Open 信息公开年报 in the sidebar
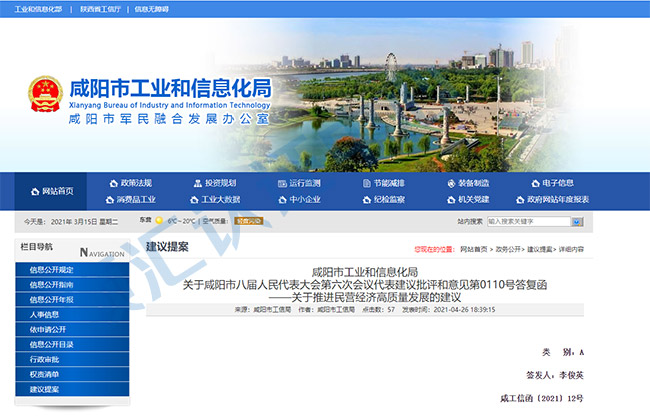650x418 pixels. pyautogui.click(x=72, y=300)
